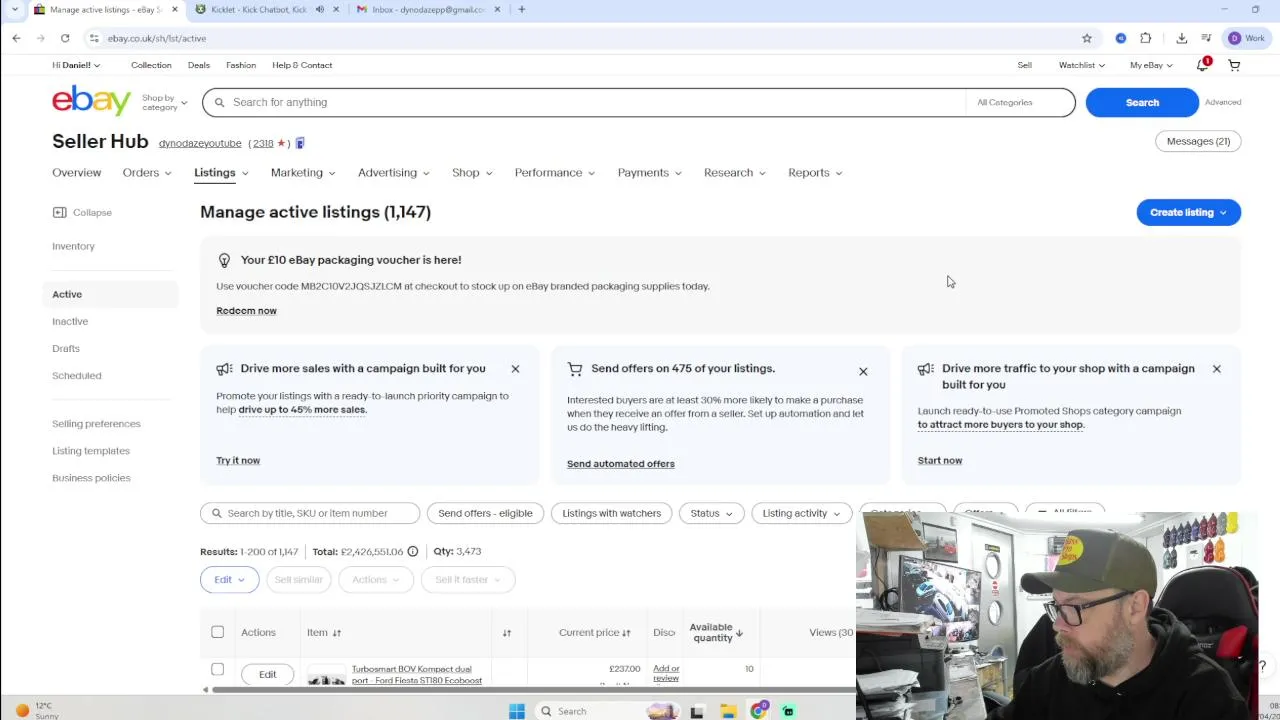Screen dimensions: 1280x720
Task: Click the info icon beside Total amount
Action: pyautogui.click(x=412, y=551)
